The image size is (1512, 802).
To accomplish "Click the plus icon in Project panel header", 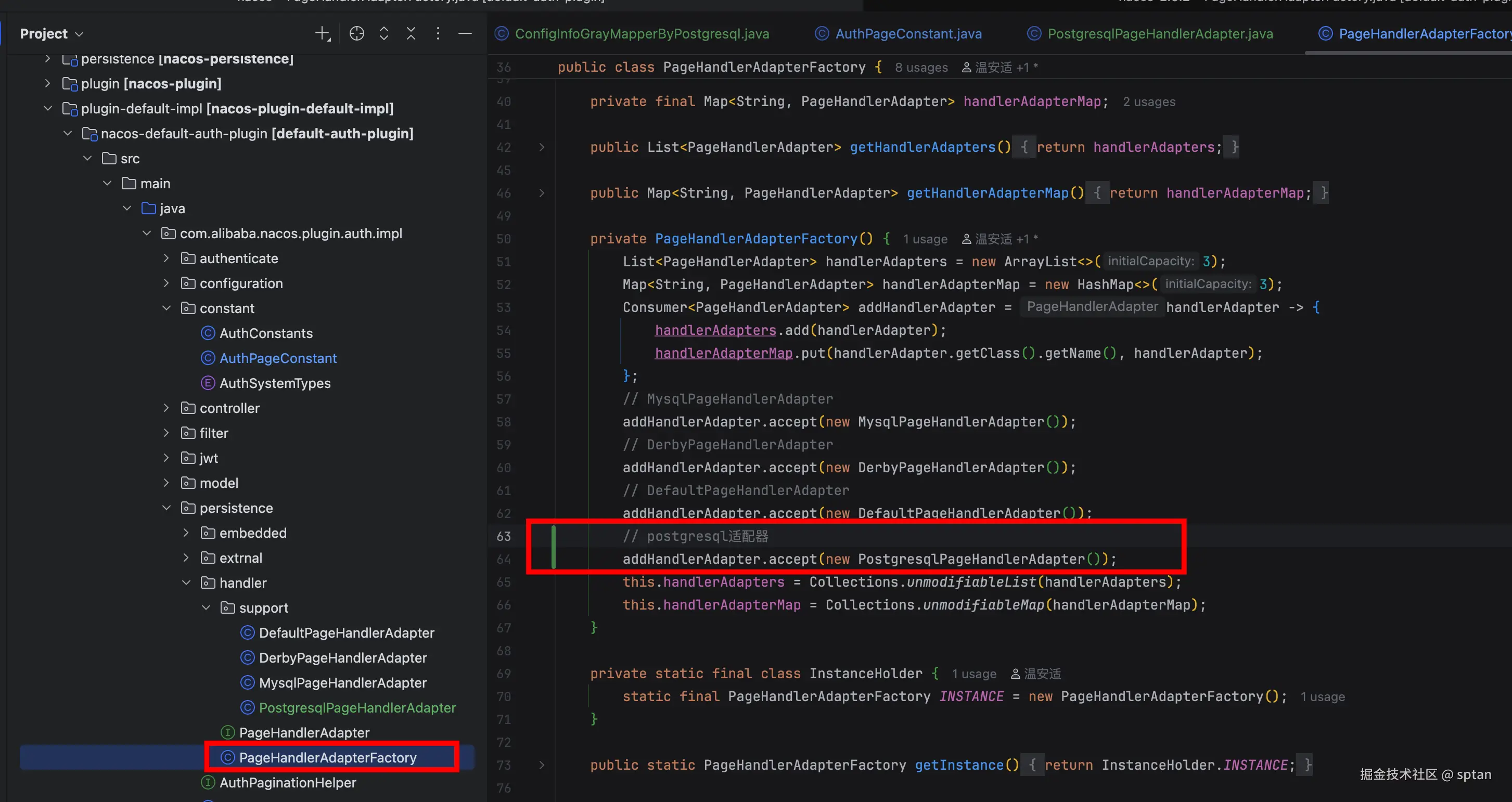I will click(322, 33).
